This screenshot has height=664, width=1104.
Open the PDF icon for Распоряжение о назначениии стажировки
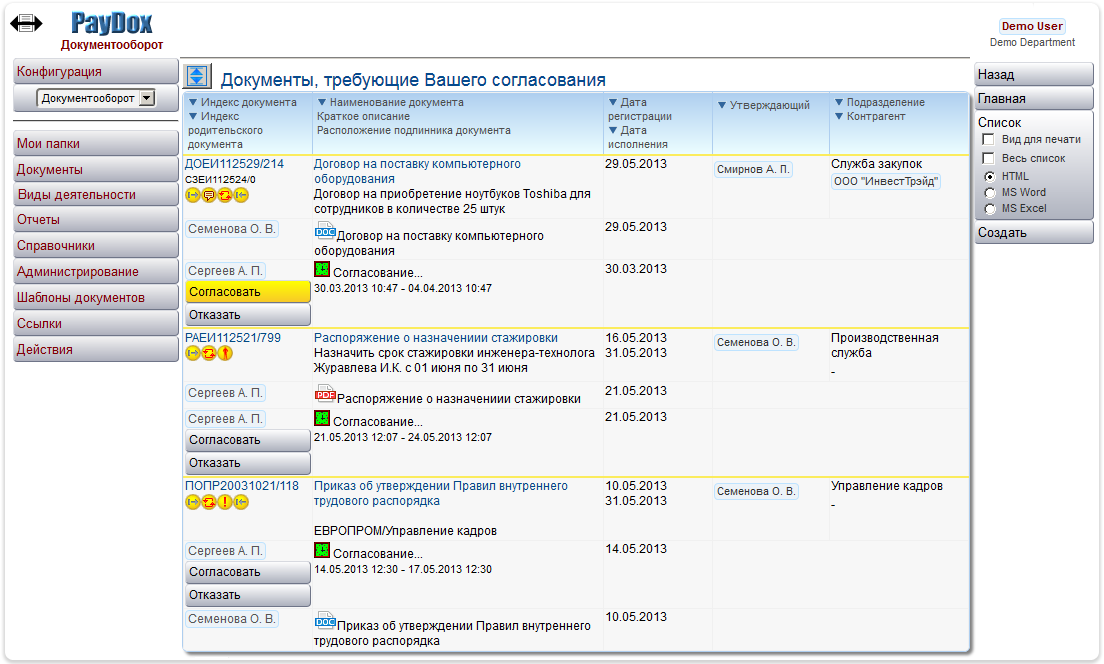[x=325, y=393]
